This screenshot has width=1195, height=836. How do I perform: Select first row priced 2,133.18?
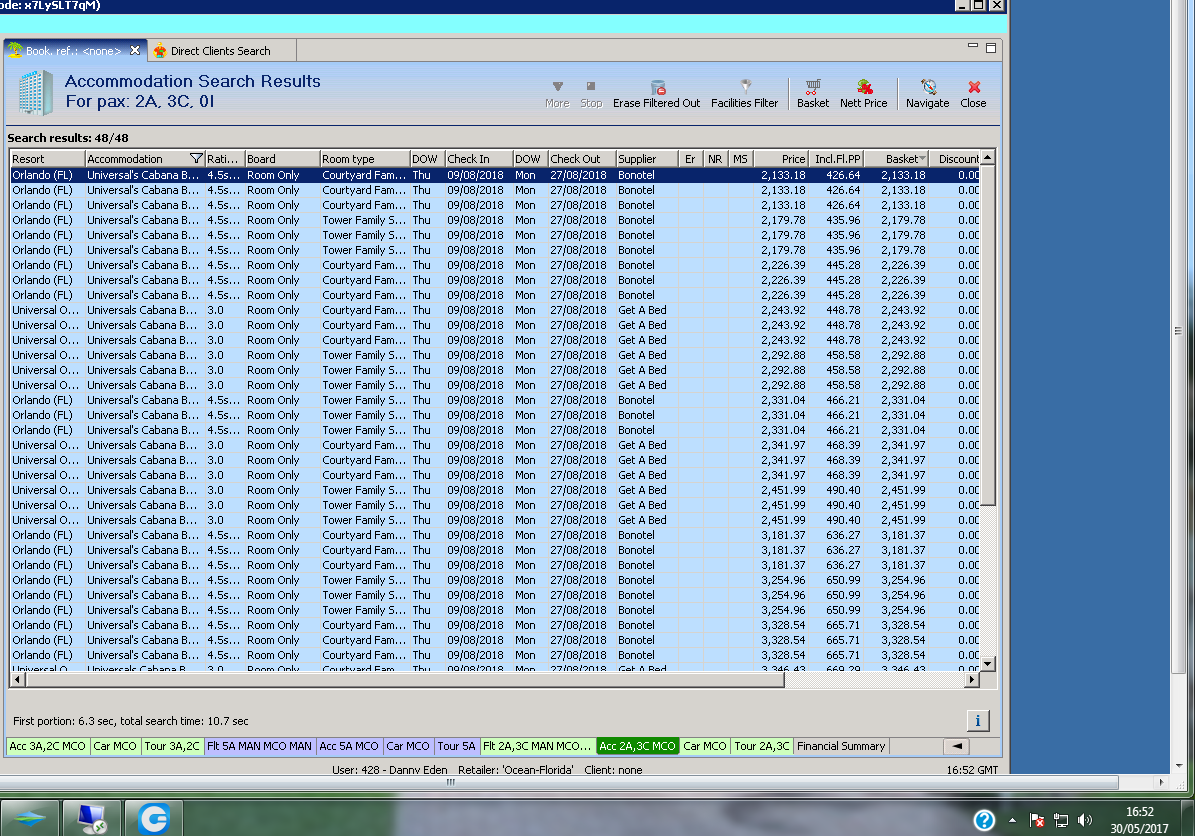(495, 175)
